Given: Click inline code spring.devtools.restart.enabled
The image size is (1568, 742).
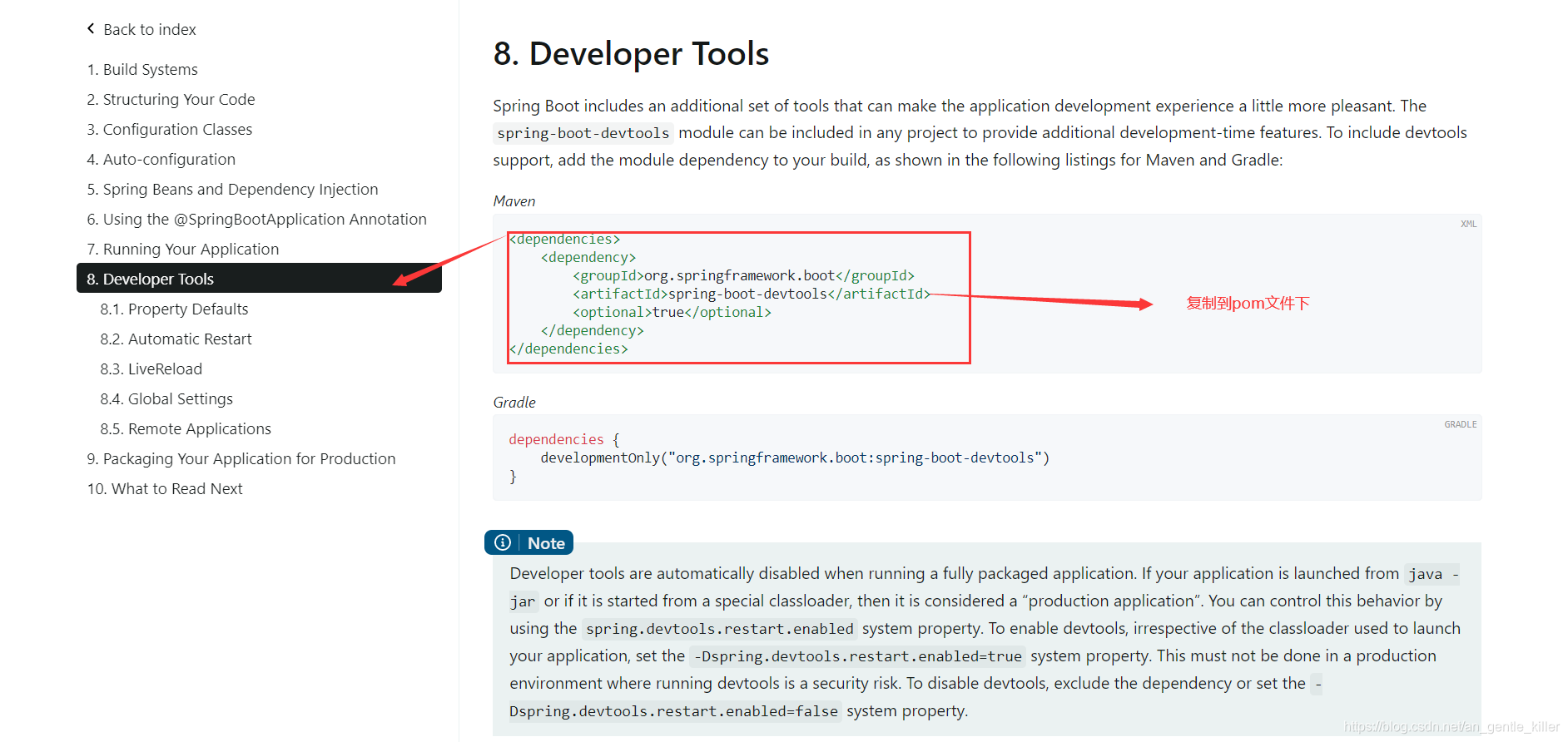Looking at the screenshot, I should coord(719,629).
